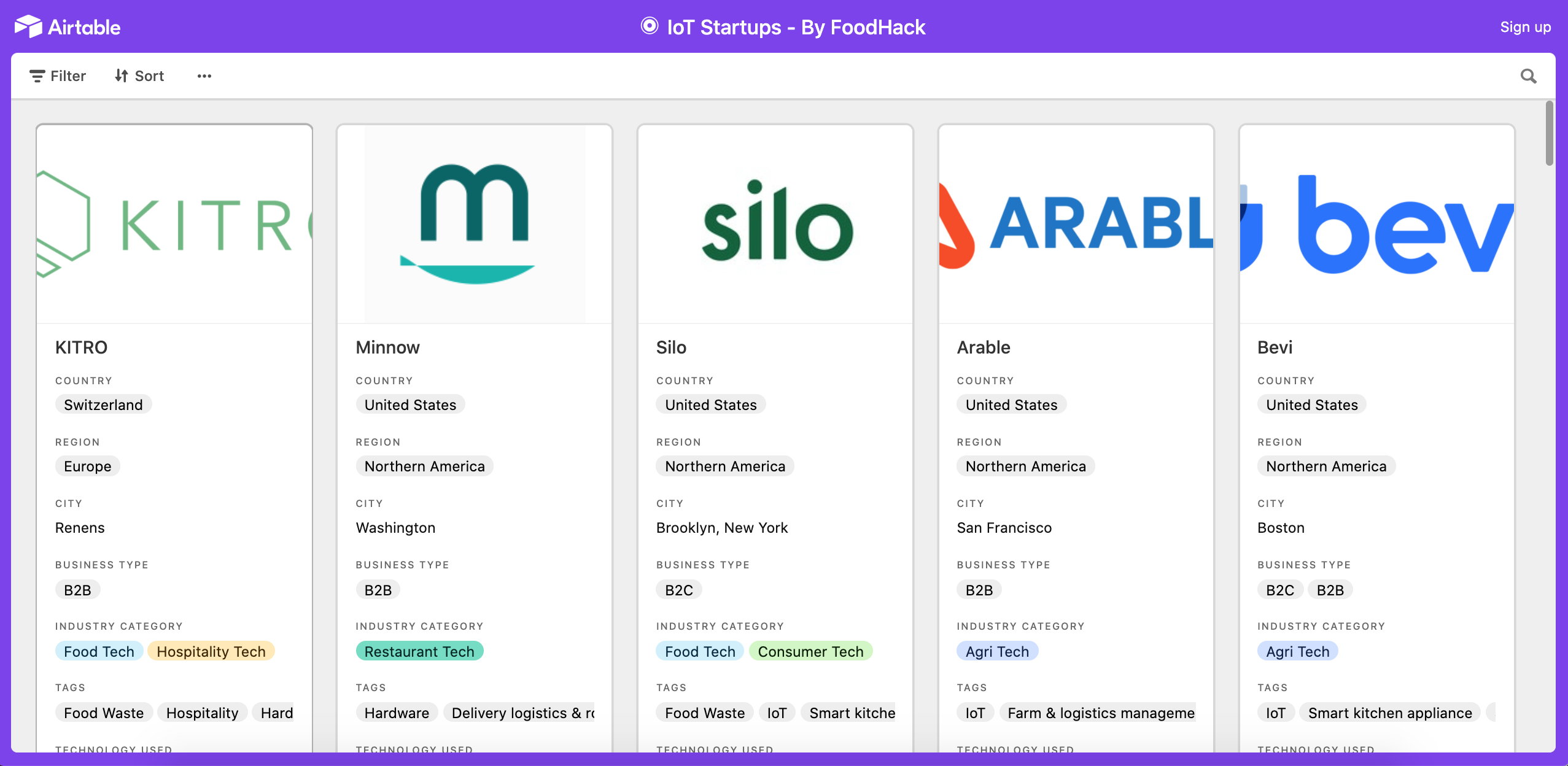Open the more options ellipsis menu
The image size is (1568, 766).
pyautogui.click(x=204, y=76)
